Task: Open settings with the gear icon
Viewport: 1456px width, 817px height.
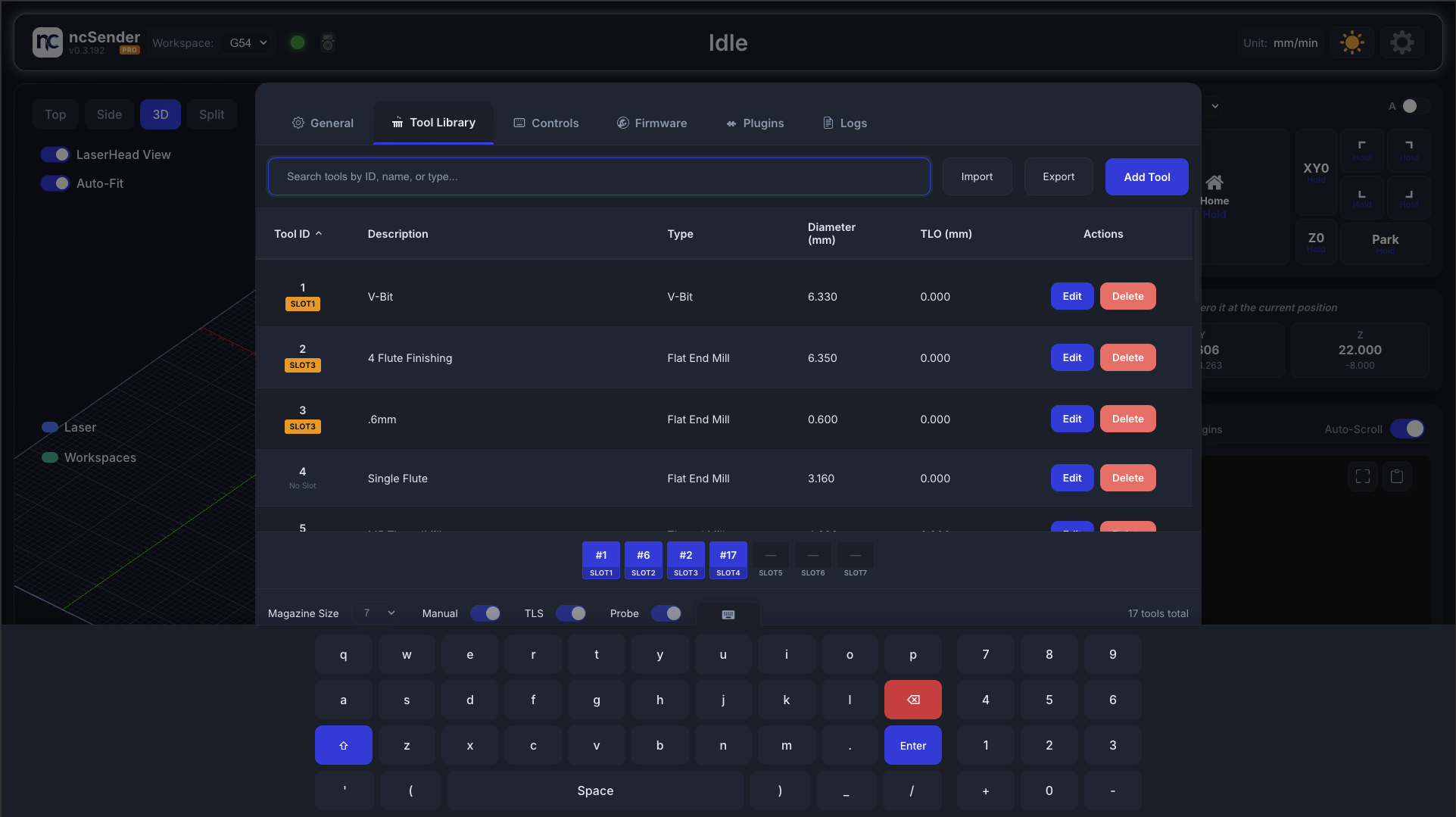Action: click(x=1402, y=42)
